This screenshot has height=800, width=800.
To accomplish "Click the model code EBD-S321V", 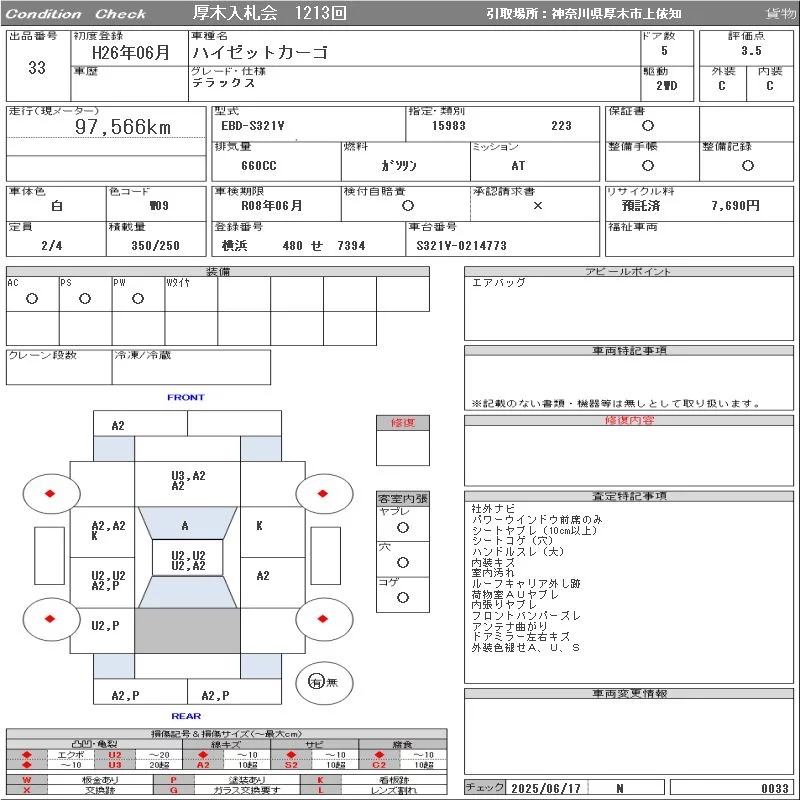I will click(253, 126).
